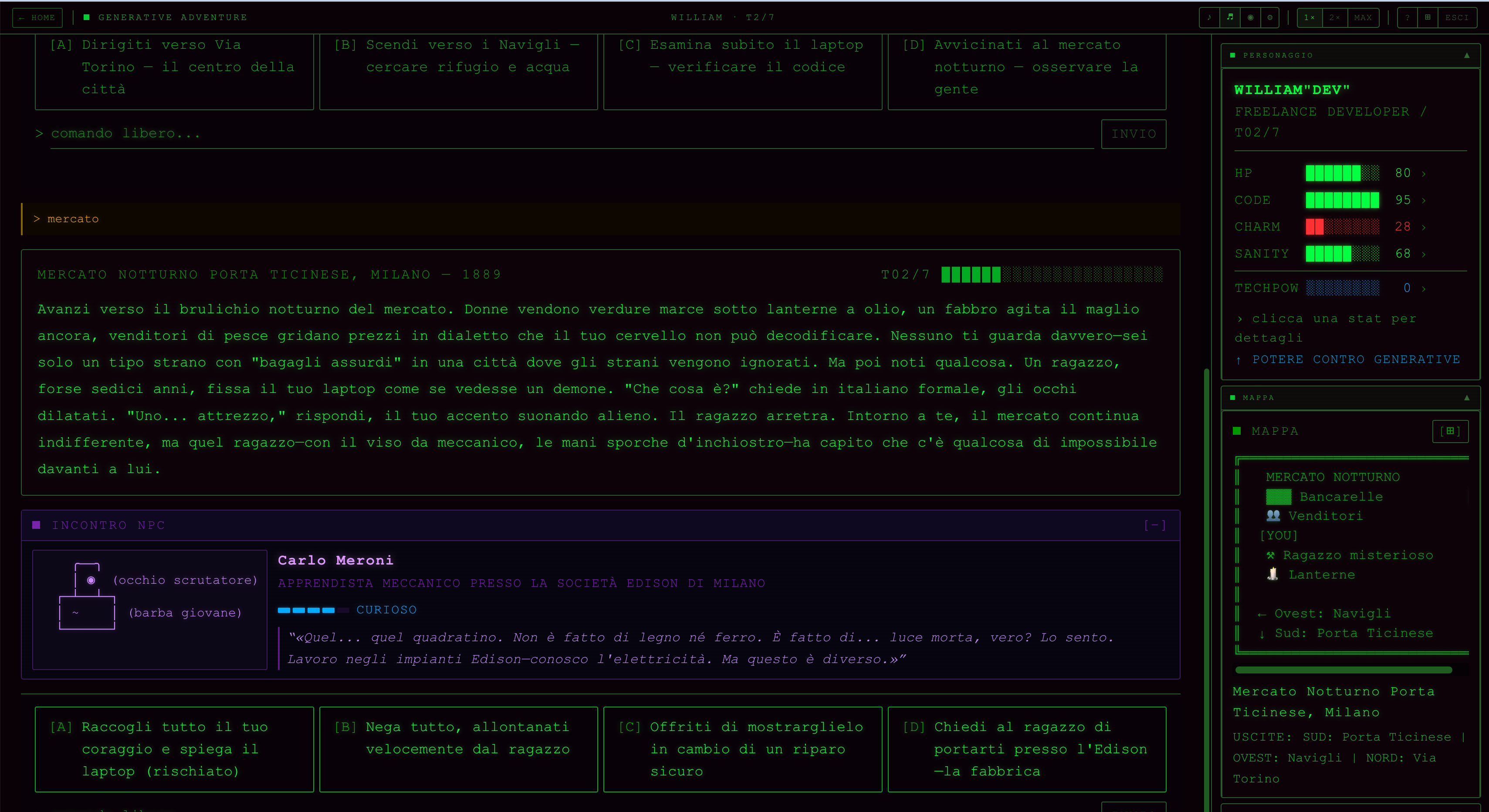The width and height of the screenshot is (1489, 812).
Task: Click the mercato command history line
Action: [601, 219]
